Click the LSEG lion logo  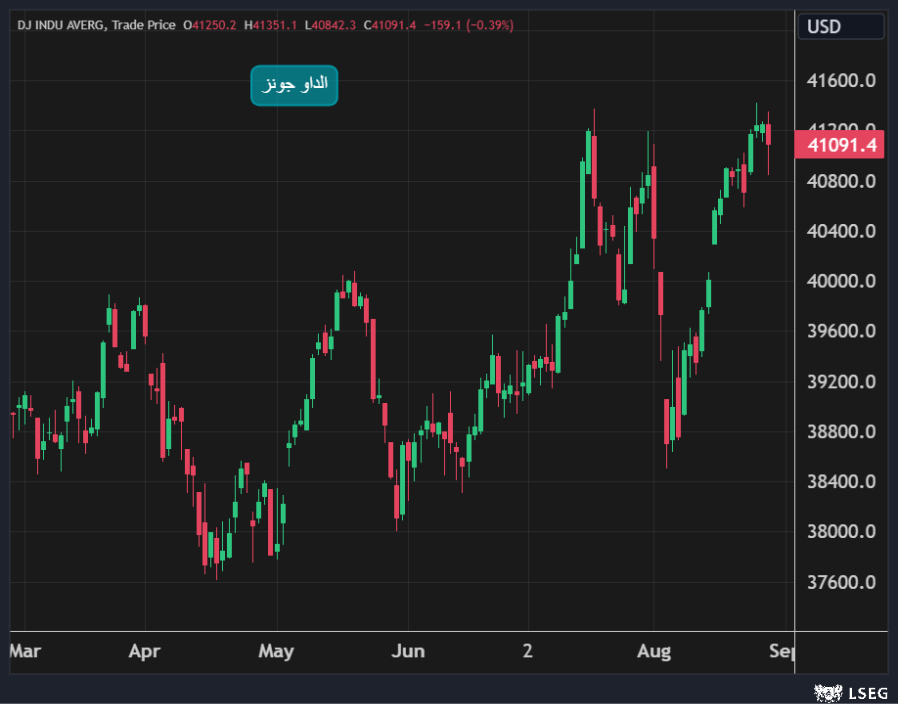[826, 692]
